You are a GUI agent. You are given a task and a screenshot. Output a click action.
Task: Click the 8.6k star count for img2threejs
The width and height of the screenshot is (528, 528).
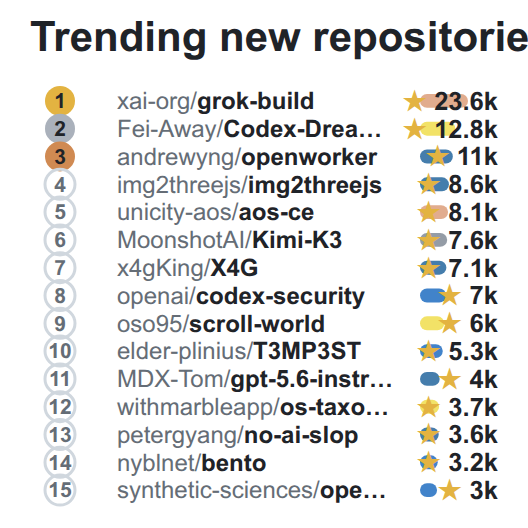tap(473, 185)
